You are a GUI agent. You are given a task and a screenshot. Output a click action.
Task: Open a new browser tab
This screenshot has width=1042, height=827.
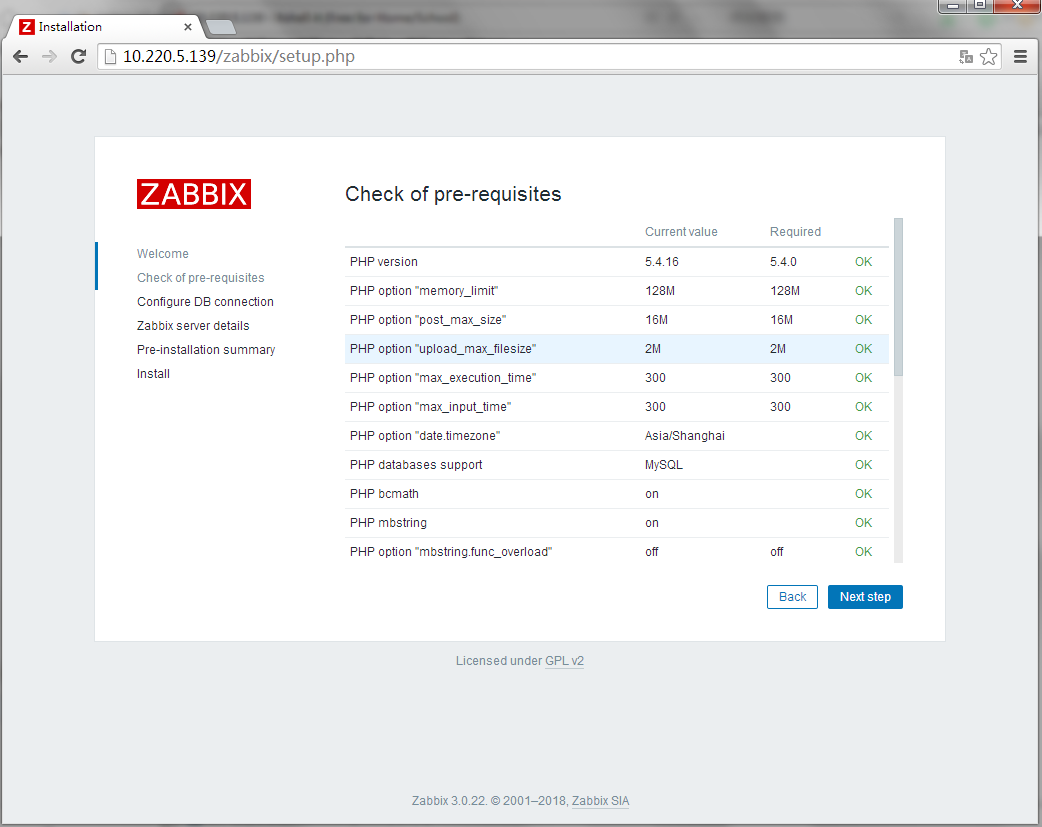pyautogui.click(x=221, y=27)
